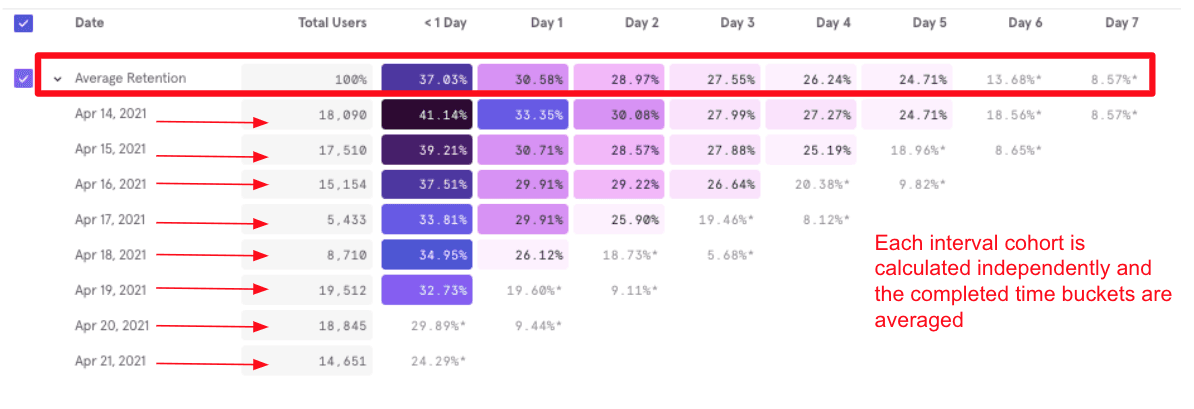Click the 30.08% Day 2 cell
This screenshot has width=1194, height=409.
click(619, 115)
